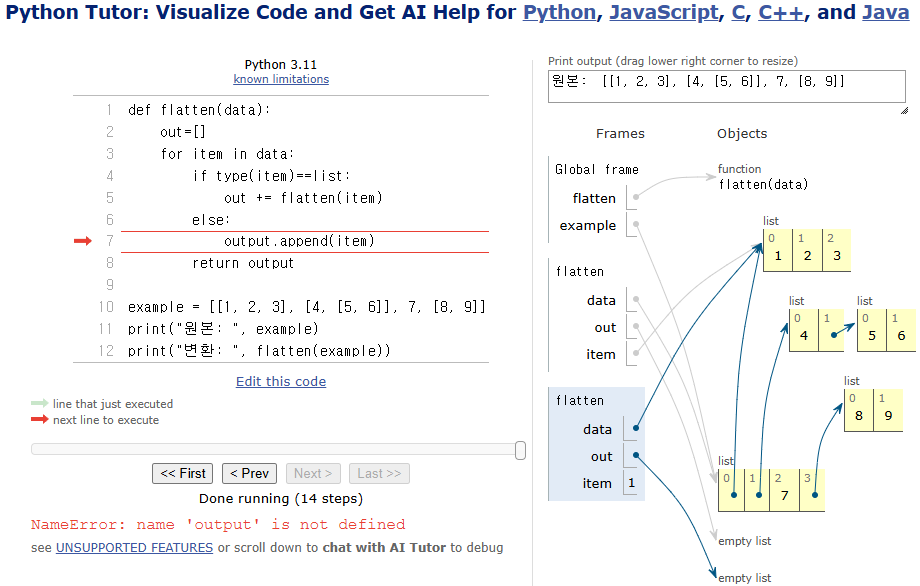920x586 pixels.
Task: Click the 'Python 3.11' version label
Action: pyautogui.click(x=280, y=65)
